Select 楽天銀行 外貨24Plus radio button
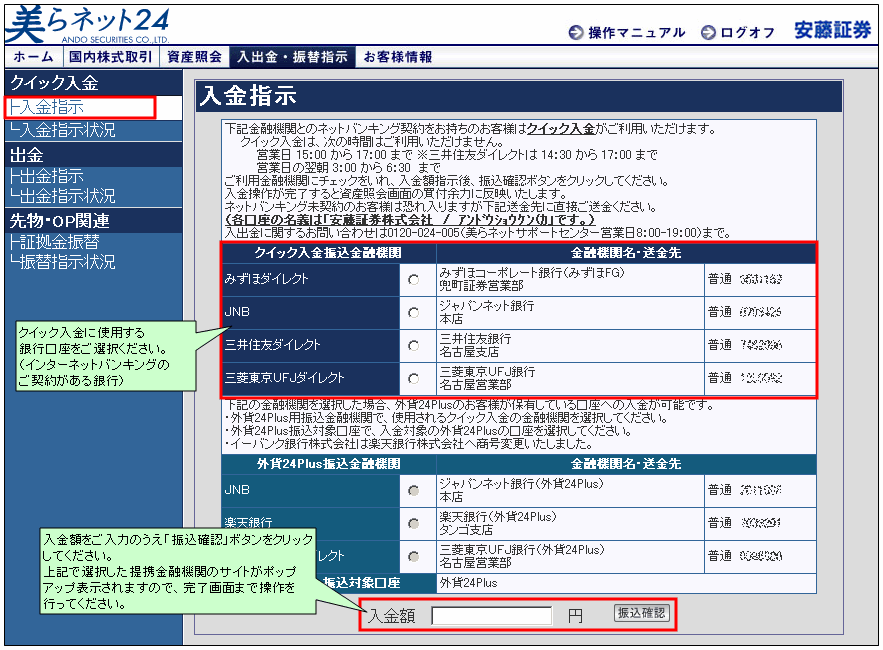Image resolution: width=883 pixels, height=650 pixels. tap(414, 523)
